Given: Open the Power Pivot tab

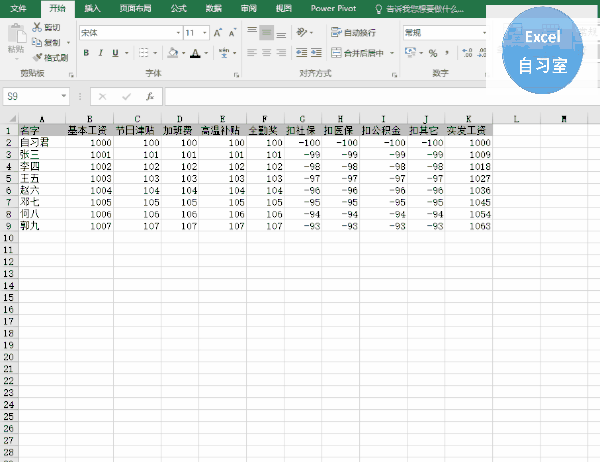Looking at the screenshot, I should 331,7.
